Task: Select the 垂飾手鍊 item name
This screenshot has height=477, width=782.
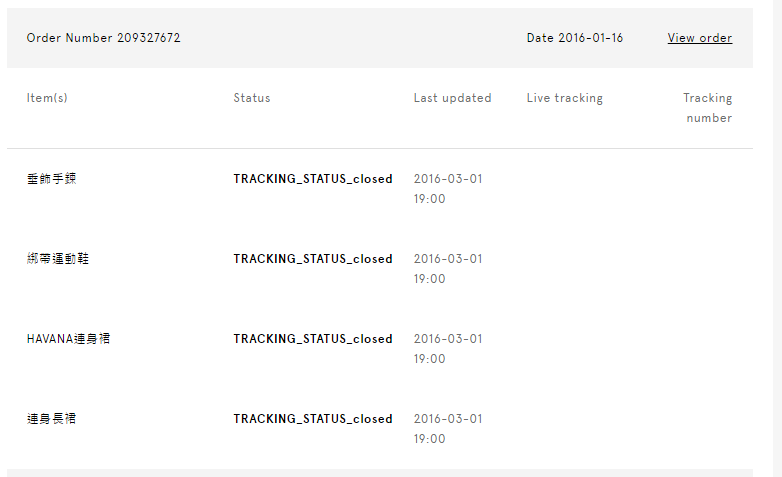Action: coord(51,179)
